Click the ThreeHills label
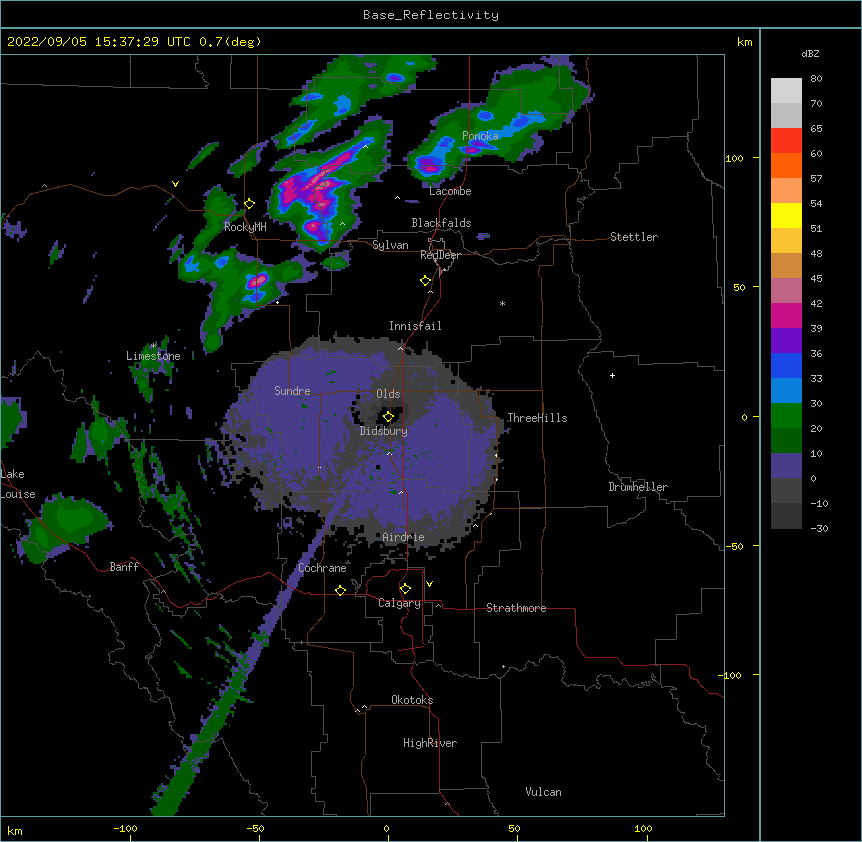The image size is (862, 842). (537, 418)
